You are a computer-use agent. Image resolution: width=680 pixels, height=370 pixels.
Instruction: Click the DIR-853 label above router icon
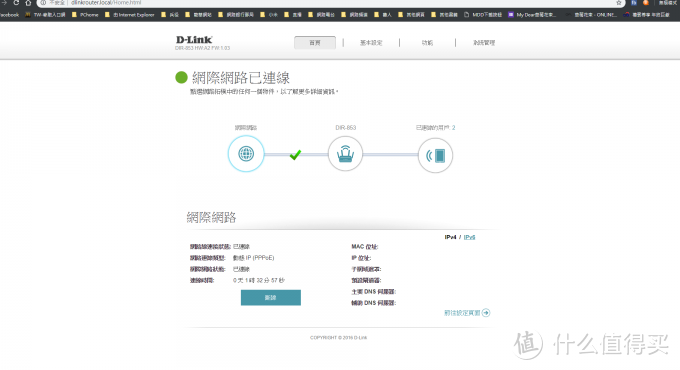point(346,128)
